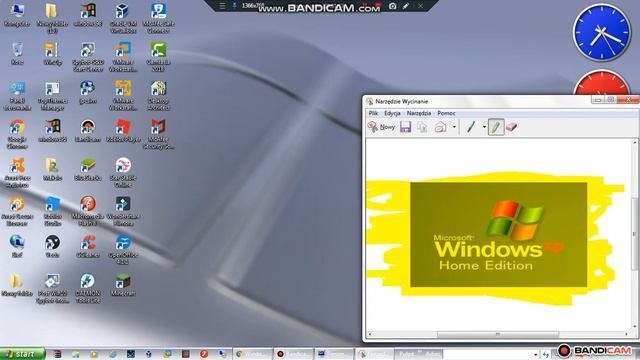Toggle the yellow Highlighter tool

[496, 127]
